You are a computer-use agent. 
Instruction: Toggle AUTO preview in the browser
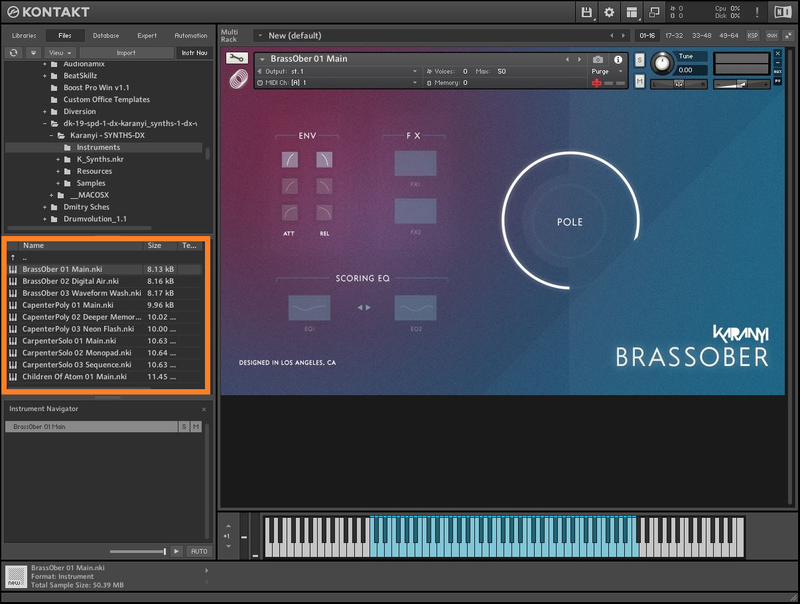[198, 551]
